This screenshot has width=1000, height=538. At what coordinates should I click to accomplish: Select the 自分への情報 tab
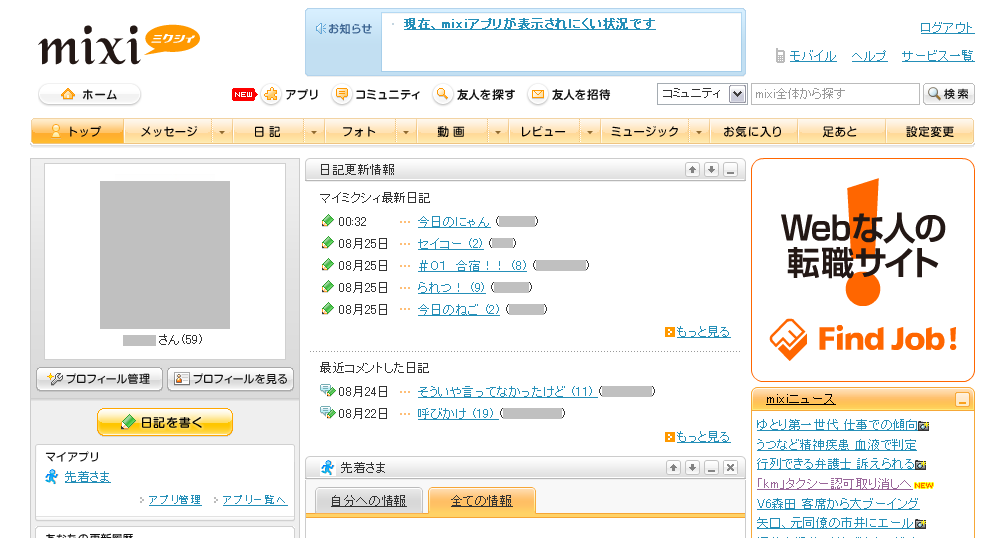click(x=369, y=501)
